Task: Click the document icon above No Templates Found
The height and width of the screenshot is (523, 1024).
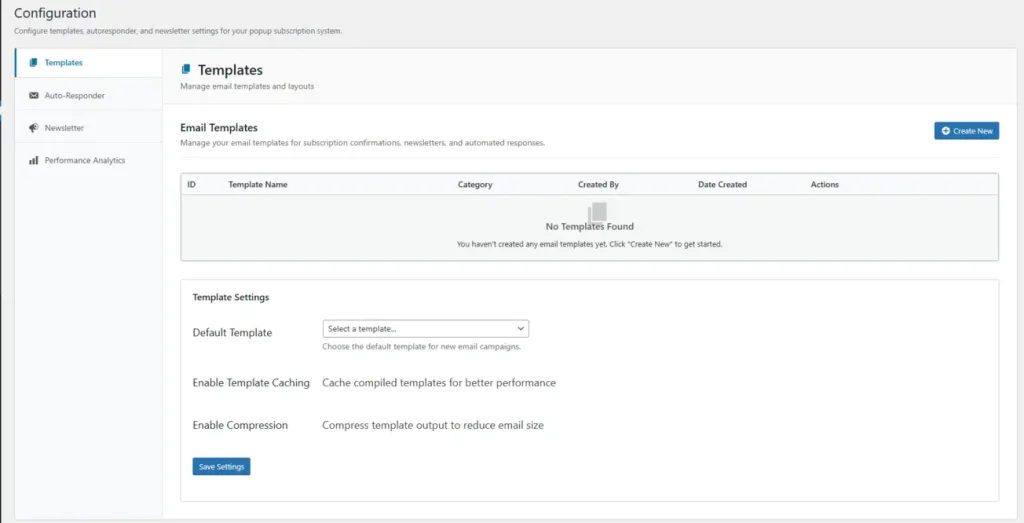Action: [598, 212]
